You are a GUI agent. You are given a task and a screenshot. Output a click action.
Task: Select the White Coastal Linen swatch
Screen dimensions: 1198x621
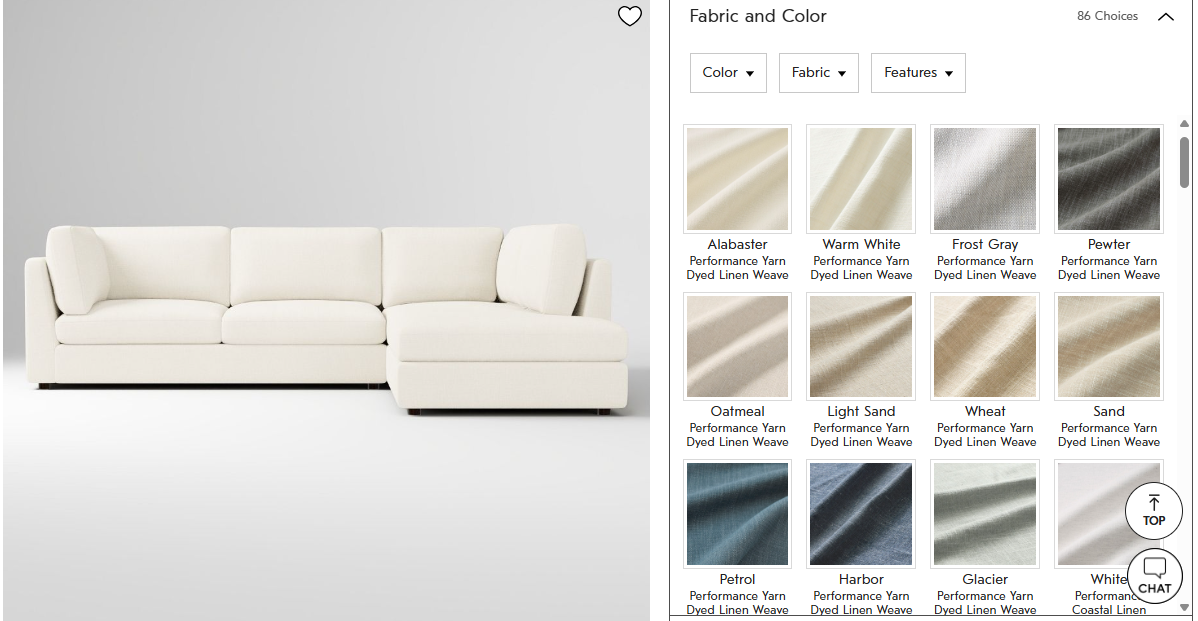[x=1109, y=514]
